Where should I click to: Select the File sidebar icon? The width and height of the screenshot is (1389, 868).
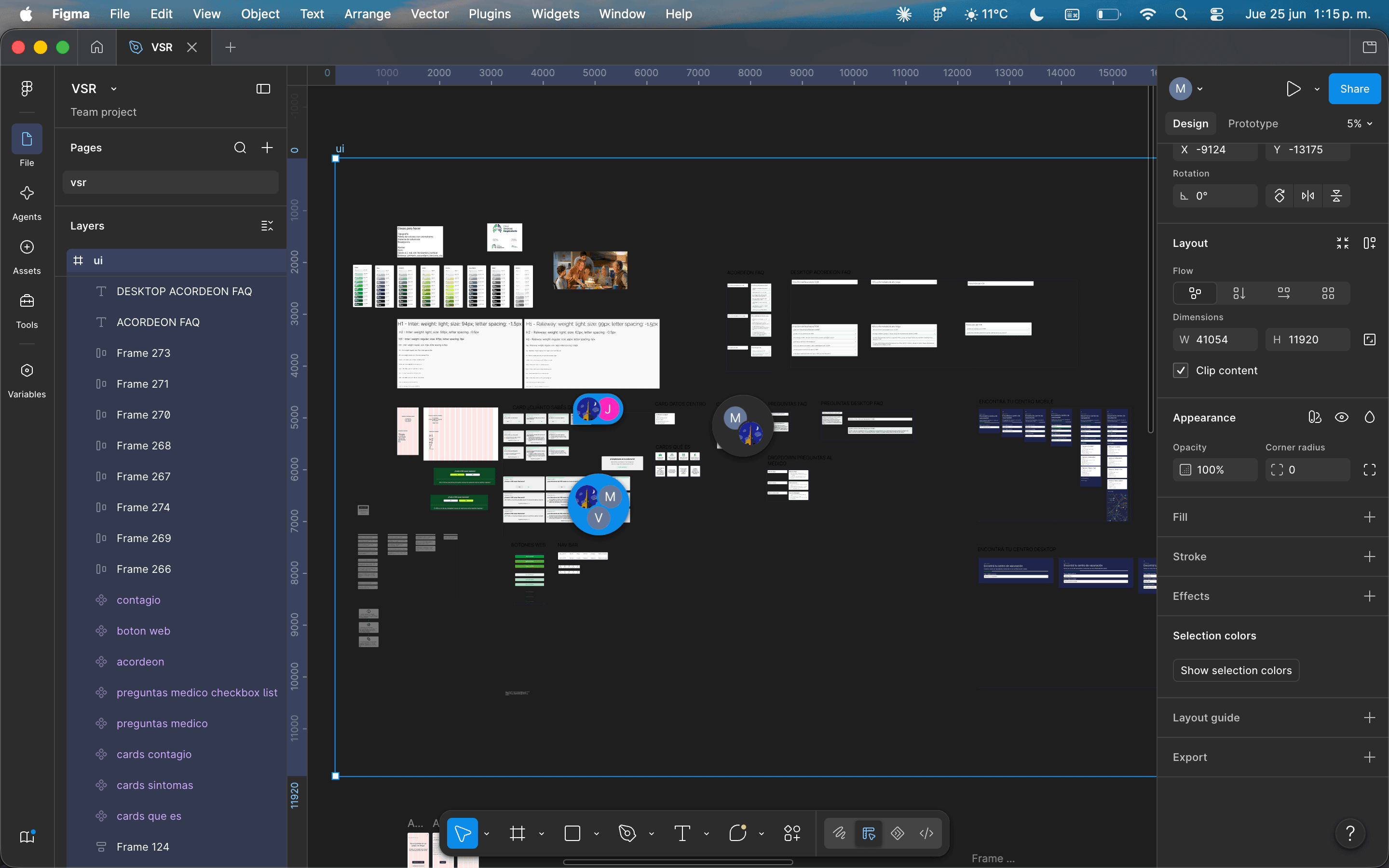point(27,139)
